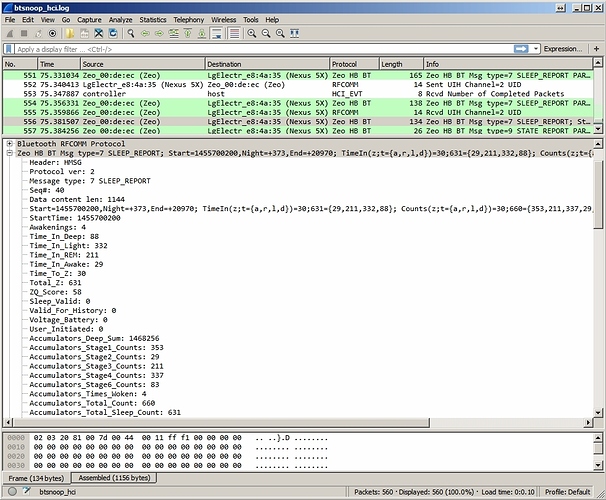
Task: Open capture file properties from status bar icon
Action: (27, 491)
